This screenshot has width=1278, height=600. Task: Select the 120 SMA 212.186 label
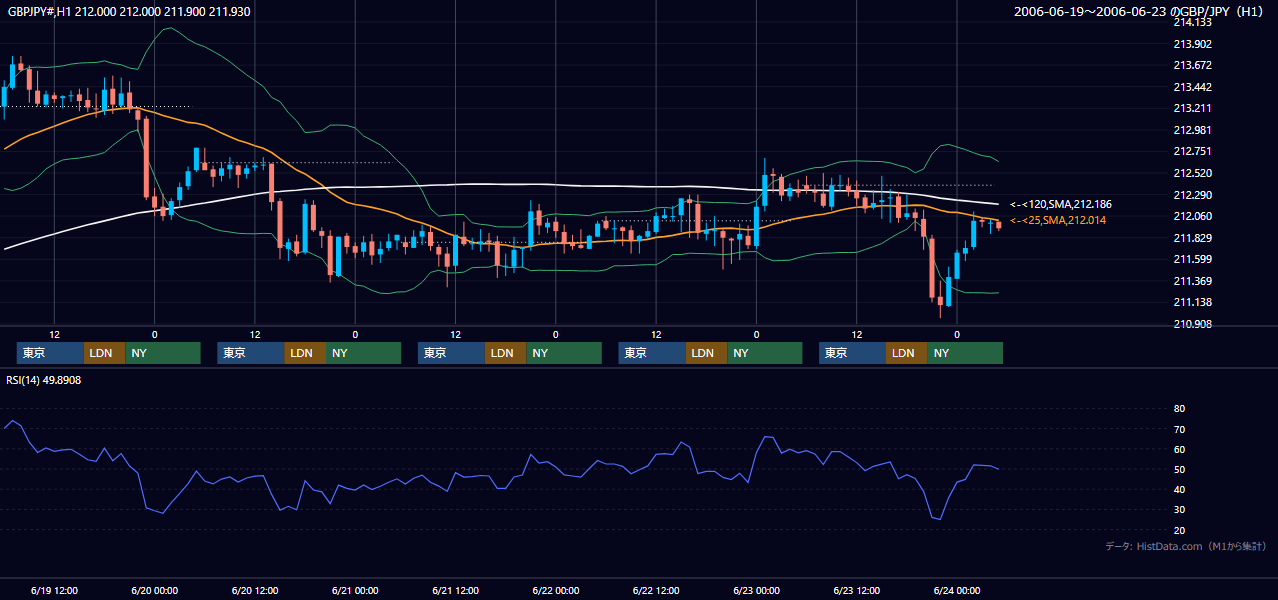pyautogui.click(x=1061, y=204)
